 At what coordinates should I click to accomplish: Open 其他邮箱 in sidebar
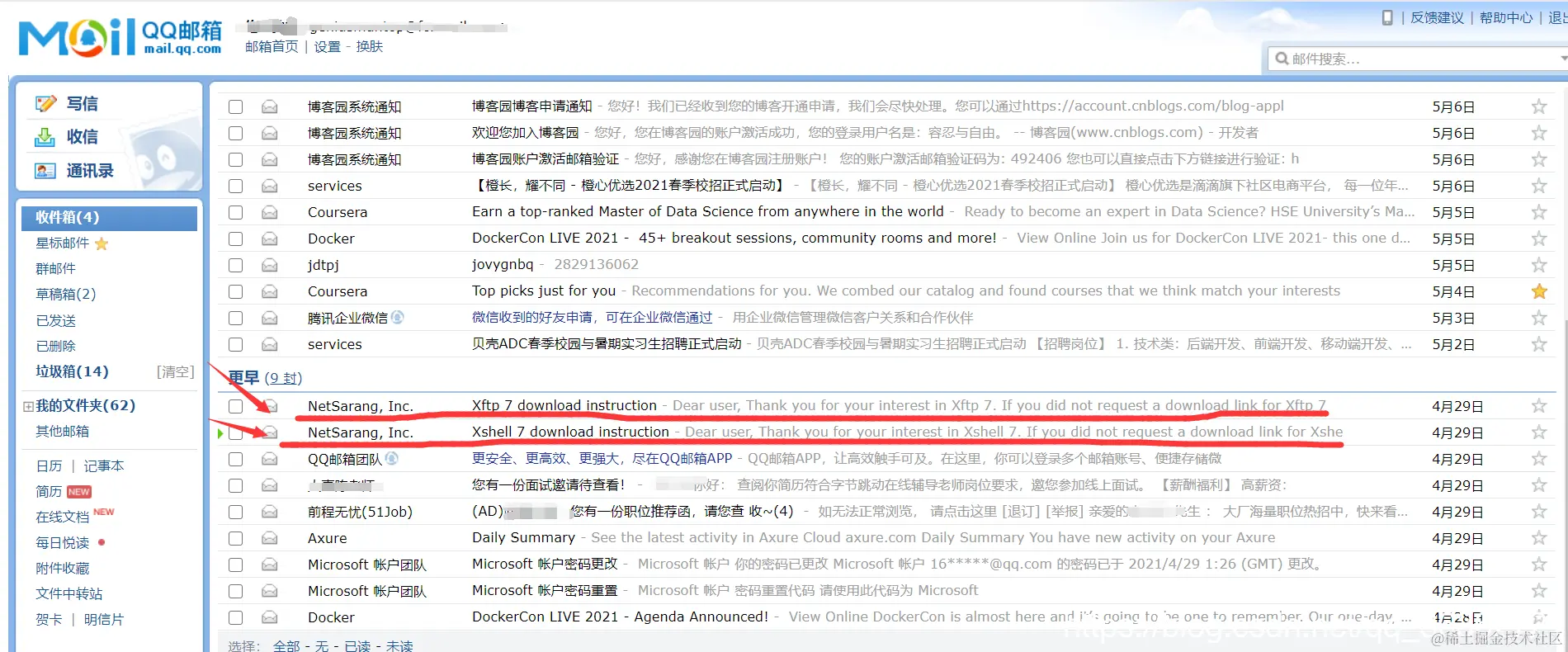click(x=63, y=431)
